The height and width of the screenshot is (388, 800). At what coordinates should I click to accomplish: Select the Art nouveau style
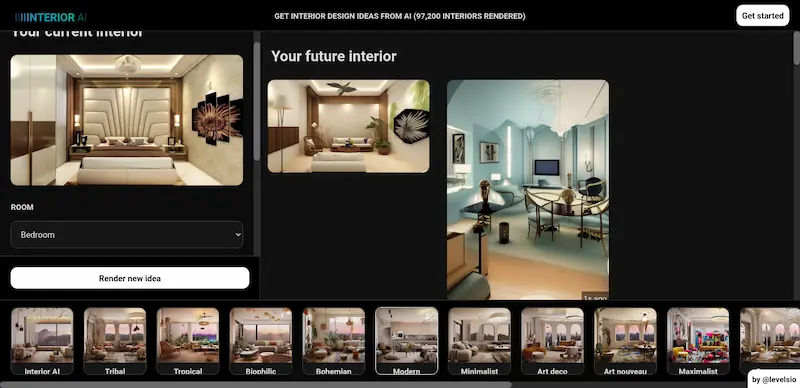625,341
